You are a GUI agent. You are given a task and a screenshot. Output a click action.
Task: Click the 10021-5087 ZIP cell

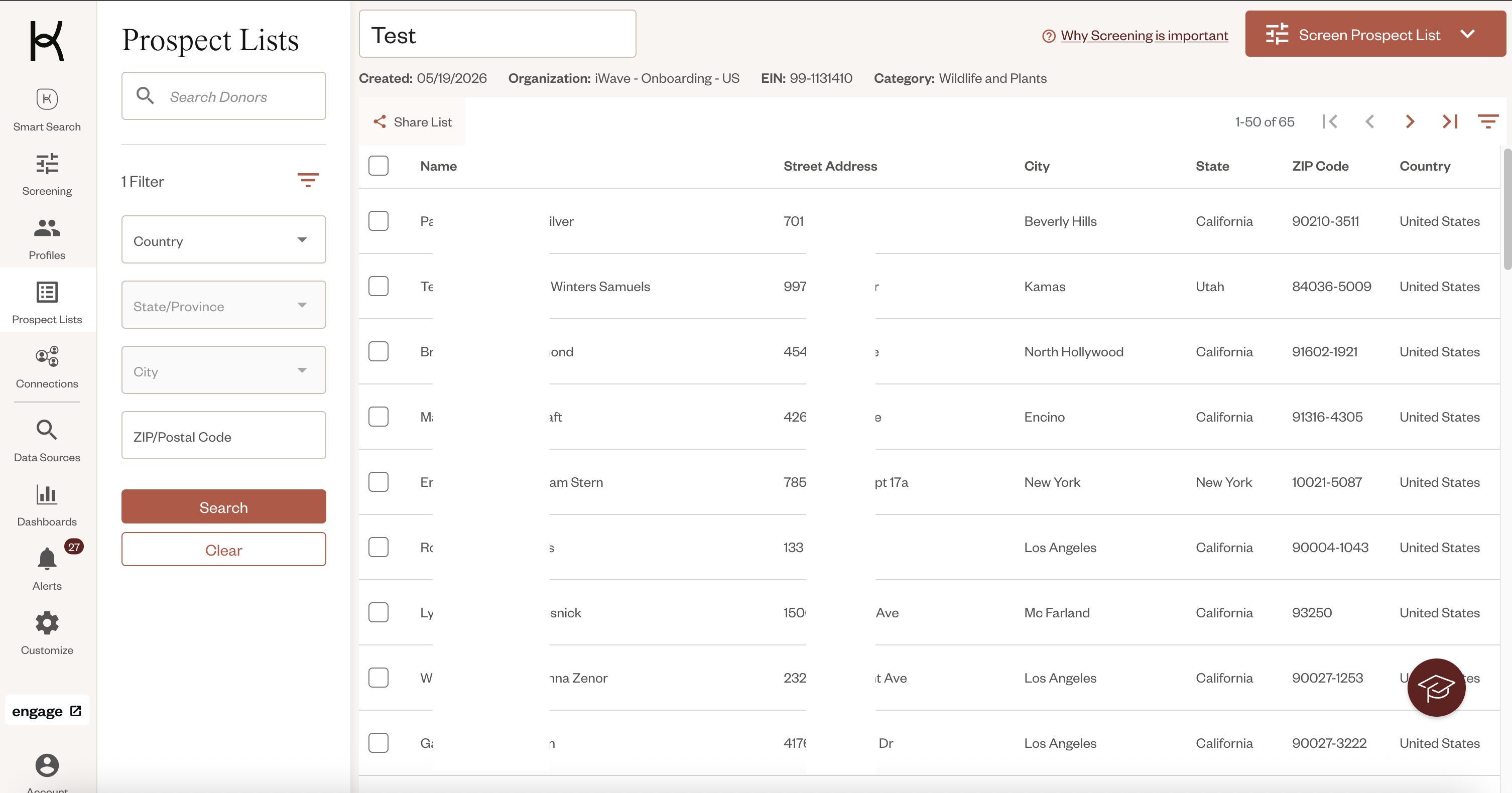(1327, 482)
